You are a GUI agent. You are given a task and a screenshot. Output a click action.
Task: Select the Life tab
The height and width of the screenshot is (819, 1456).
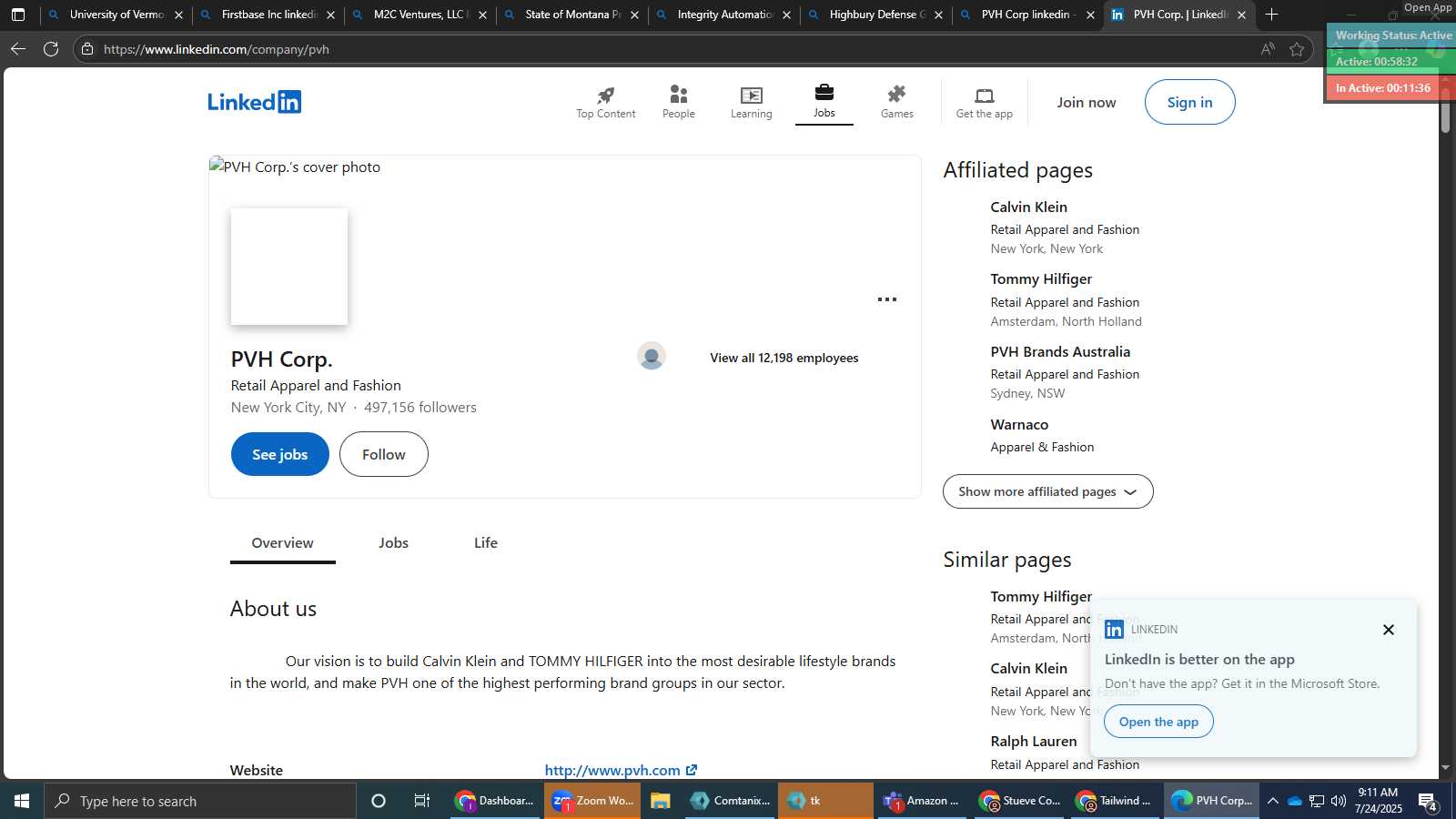(x=486, y=543)
